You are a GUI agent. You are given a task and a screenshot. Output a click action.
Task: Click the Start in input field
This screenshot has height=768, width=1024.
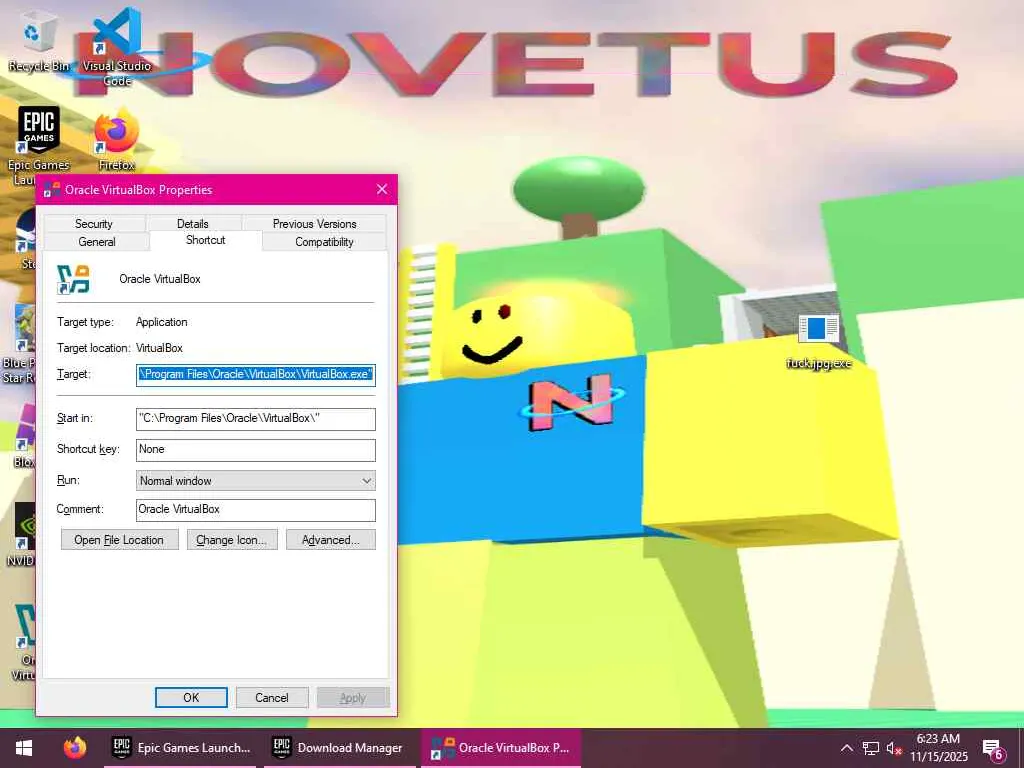pos(255,419)
